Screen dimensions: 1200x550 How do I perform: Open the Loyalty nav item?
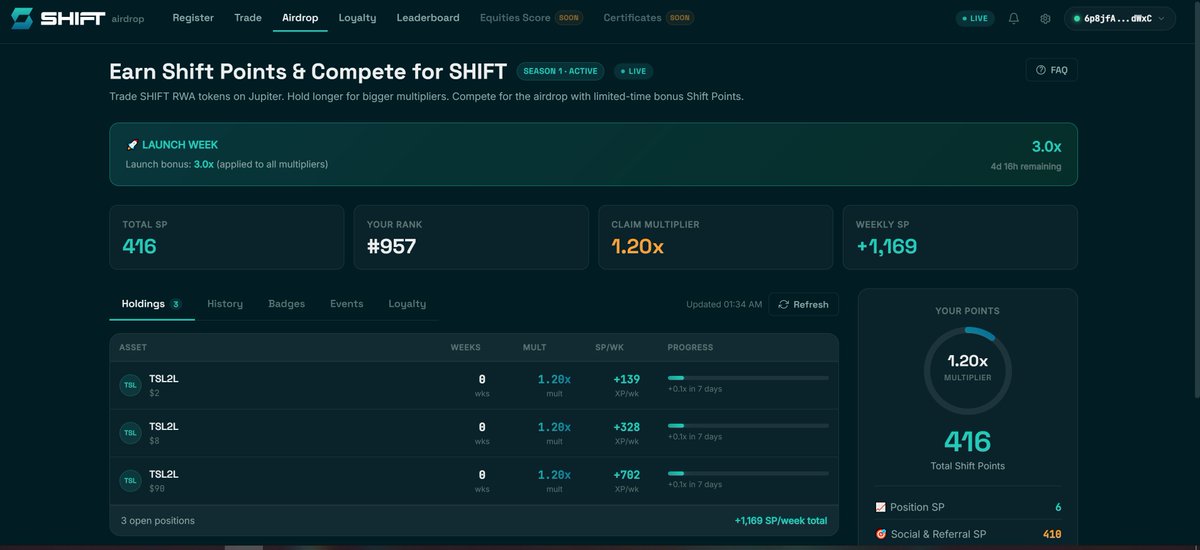[358, 18]
